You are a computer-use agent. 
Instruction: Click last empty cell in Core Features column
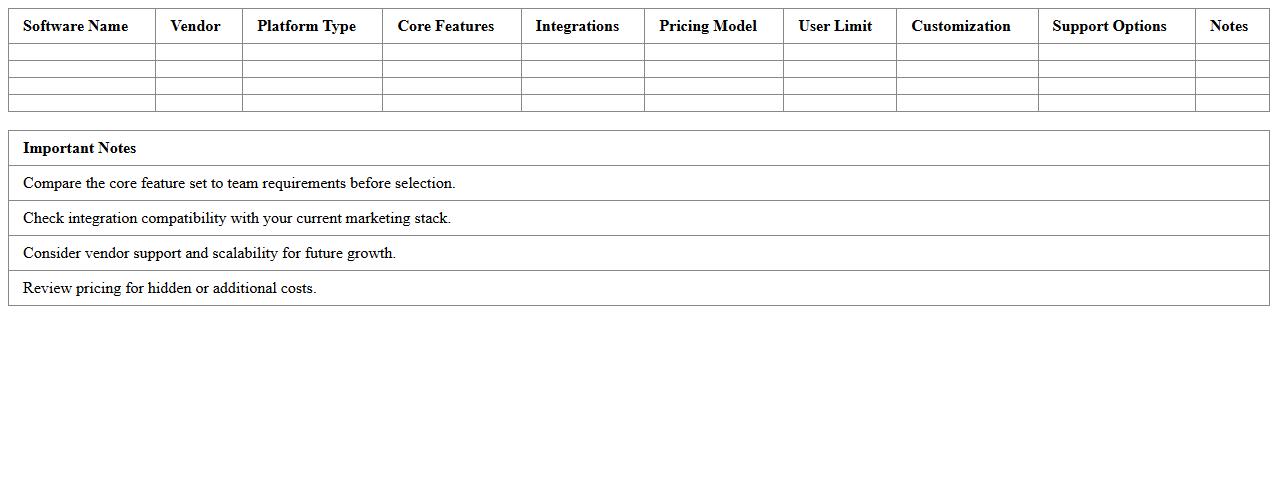coord(452,103)
